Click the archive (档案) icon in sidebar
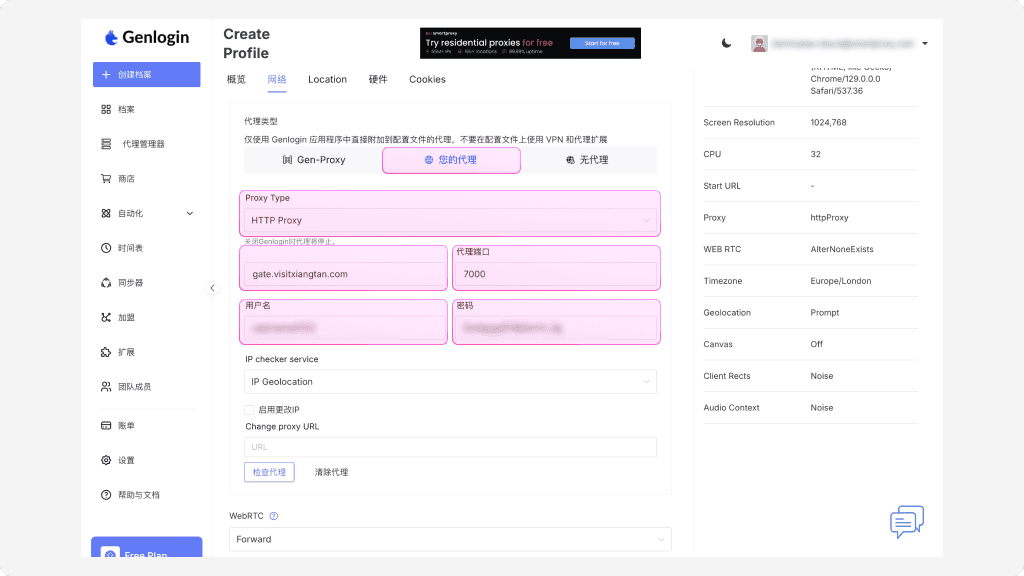This screenshot has width=1024, height=576. click(x=106, y=110)
